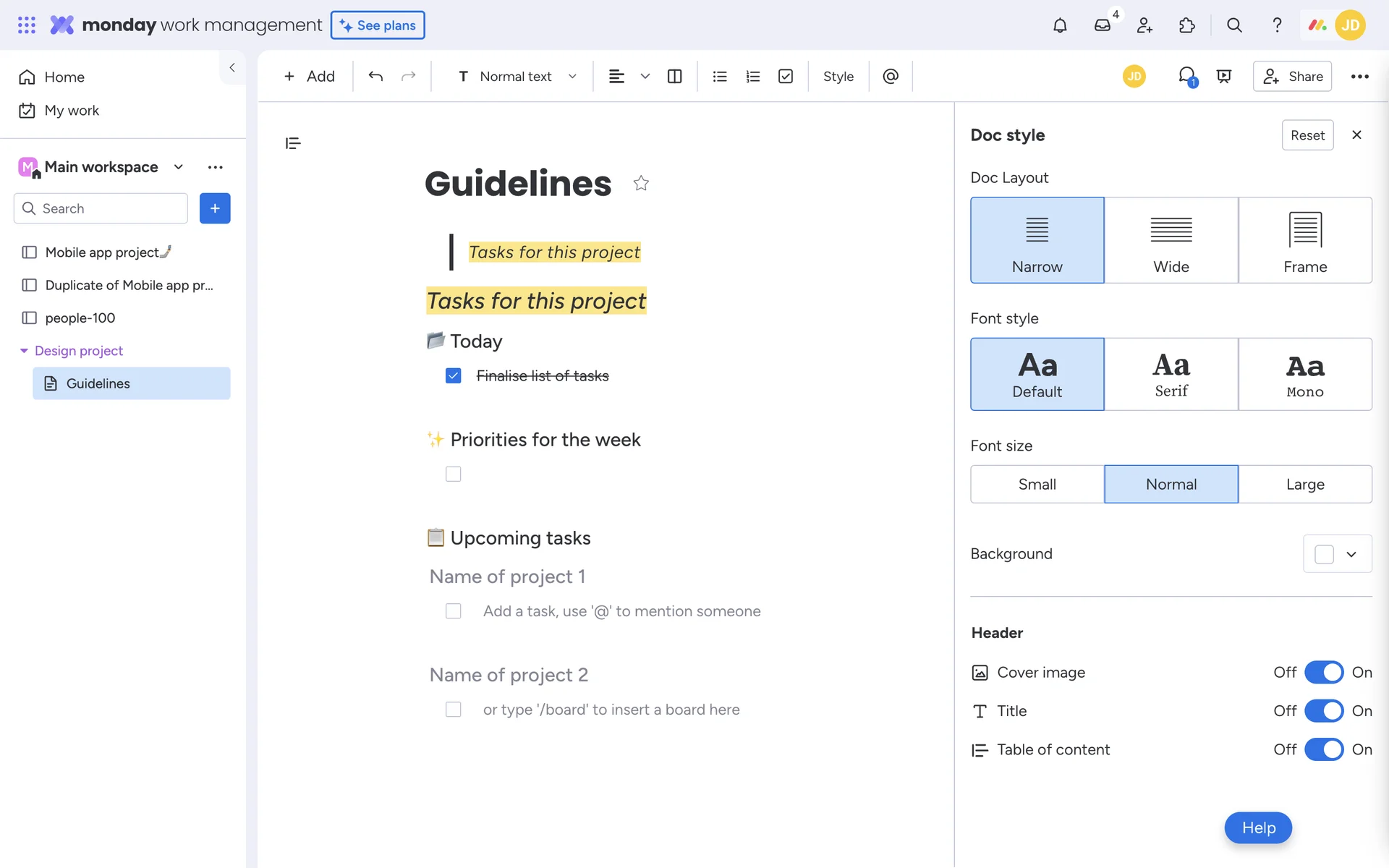Open the table of contents outline icon
The height and width of the screenshot is (868, 1389).
(x=293, y=143)
